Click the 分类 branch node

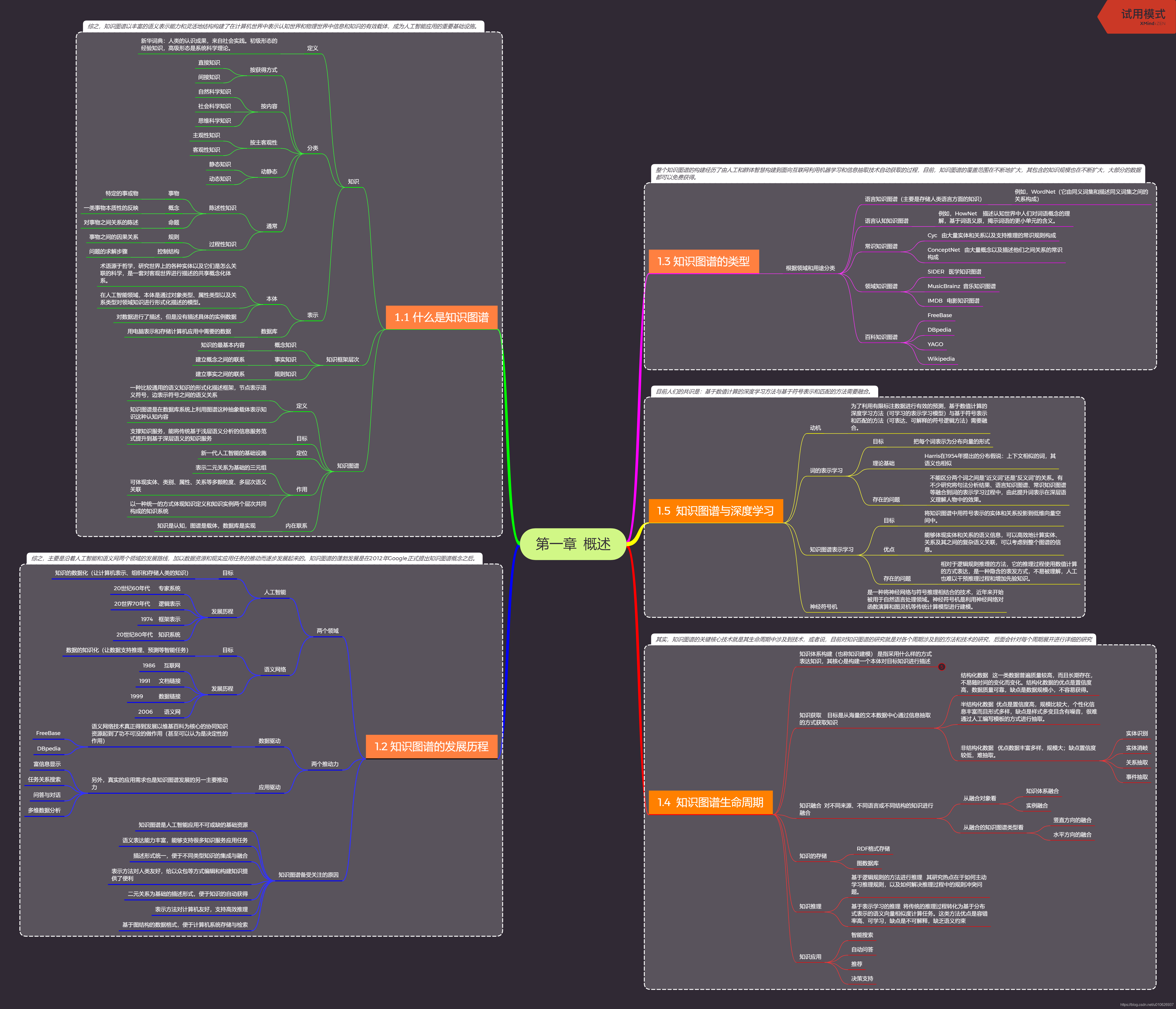(x=313, y=148)
